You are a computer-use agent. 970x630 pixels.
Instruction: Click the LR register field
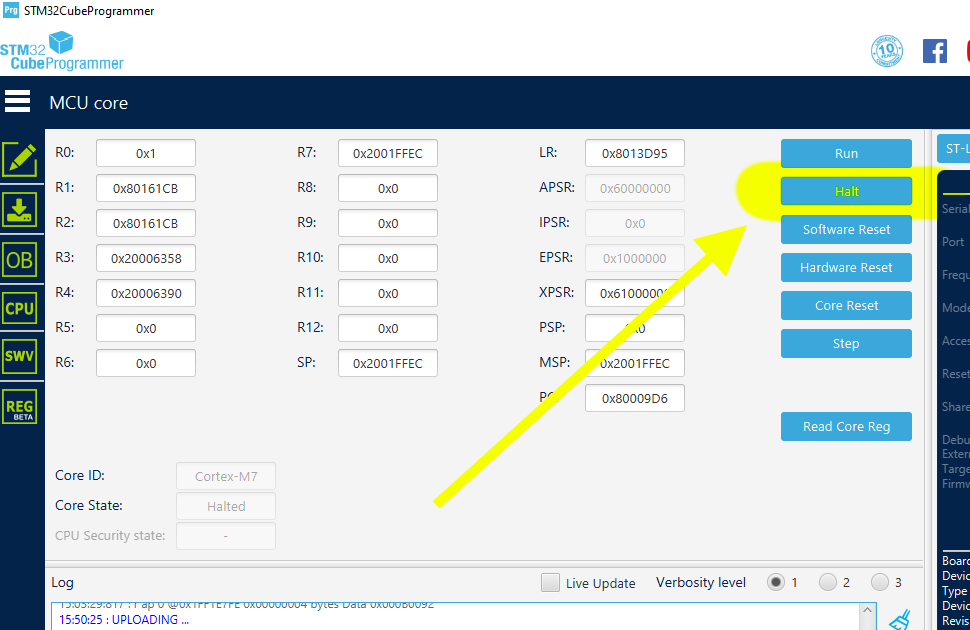[635, 153]
